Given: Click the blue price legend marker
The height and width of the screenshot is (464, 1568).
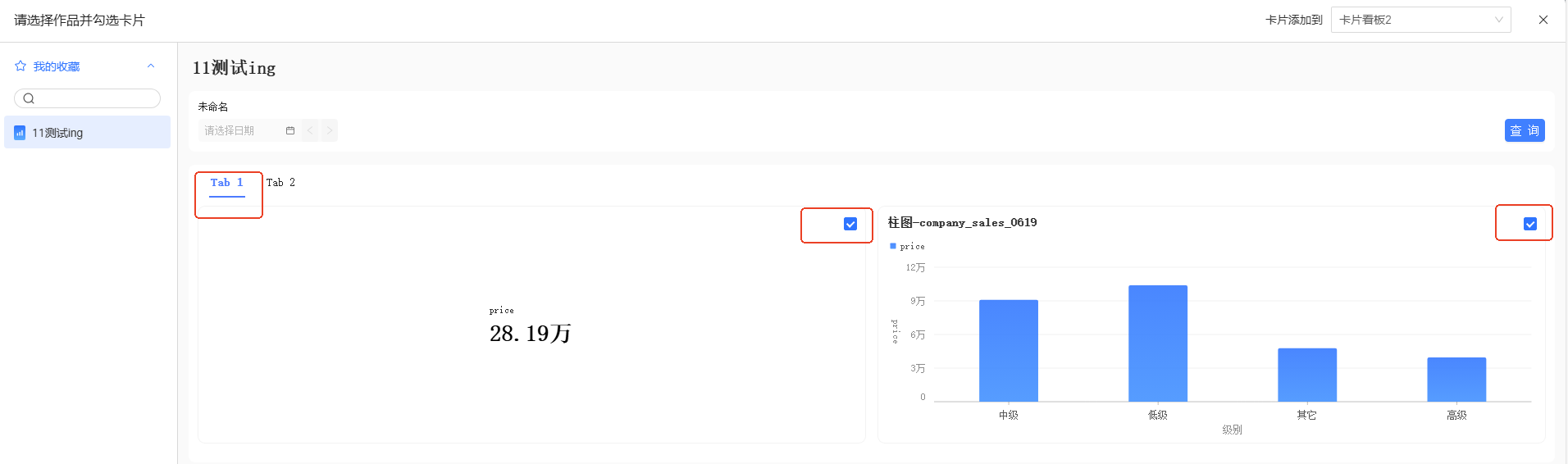Looking at the screenshot, I should pyautogui.click(x=893, y=246).
